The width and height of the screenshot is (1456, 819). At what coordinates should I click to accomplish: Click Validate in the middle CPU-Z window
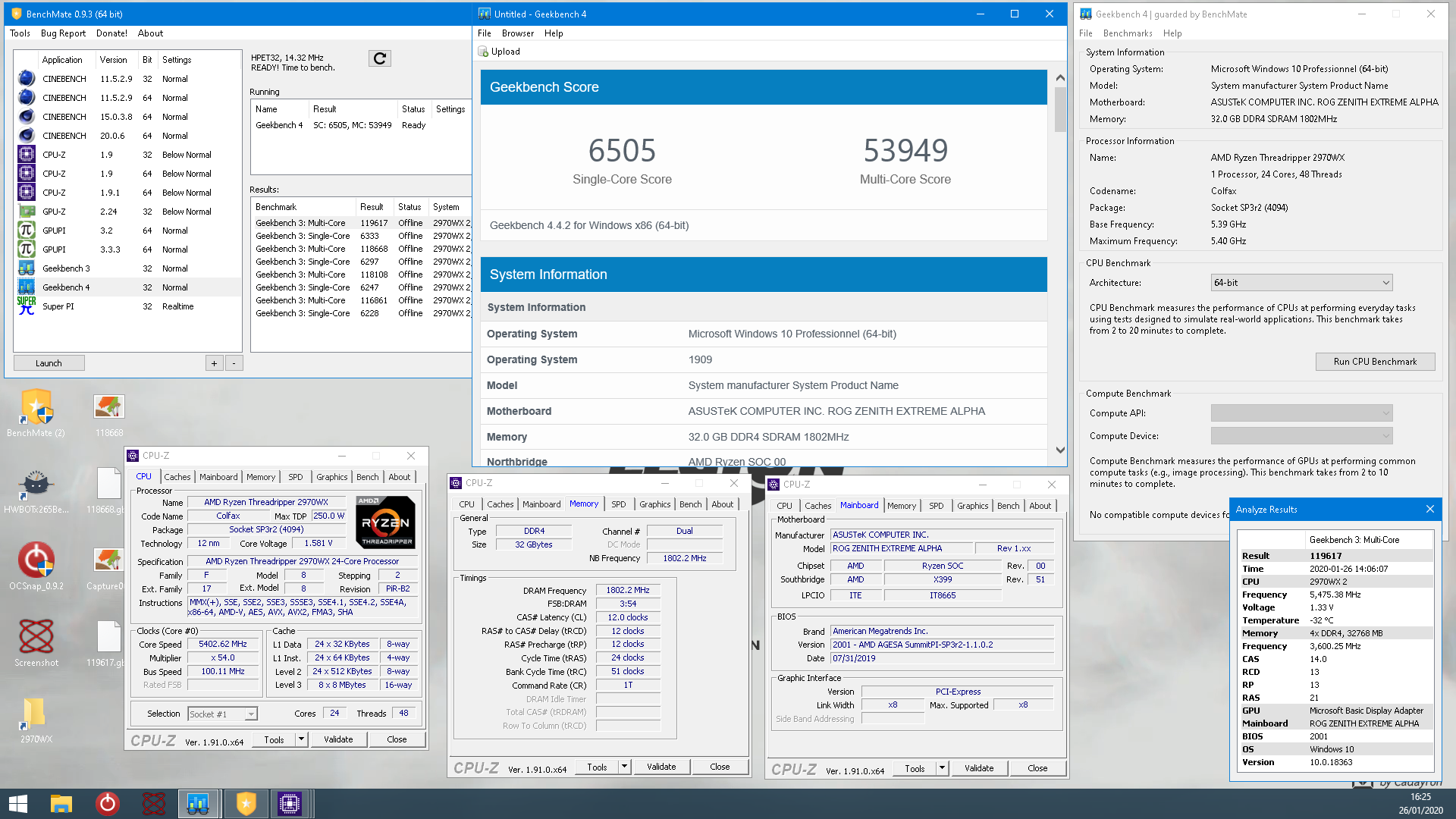(x=661, y=767)
